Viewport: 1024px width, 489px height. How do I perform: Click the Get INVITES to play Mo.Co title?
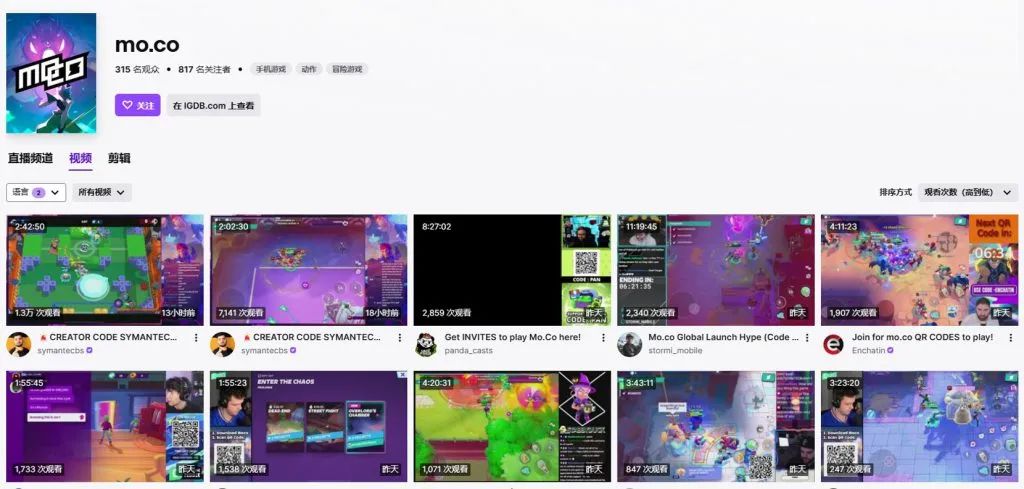pyautogui.click(x=513, y=338)
